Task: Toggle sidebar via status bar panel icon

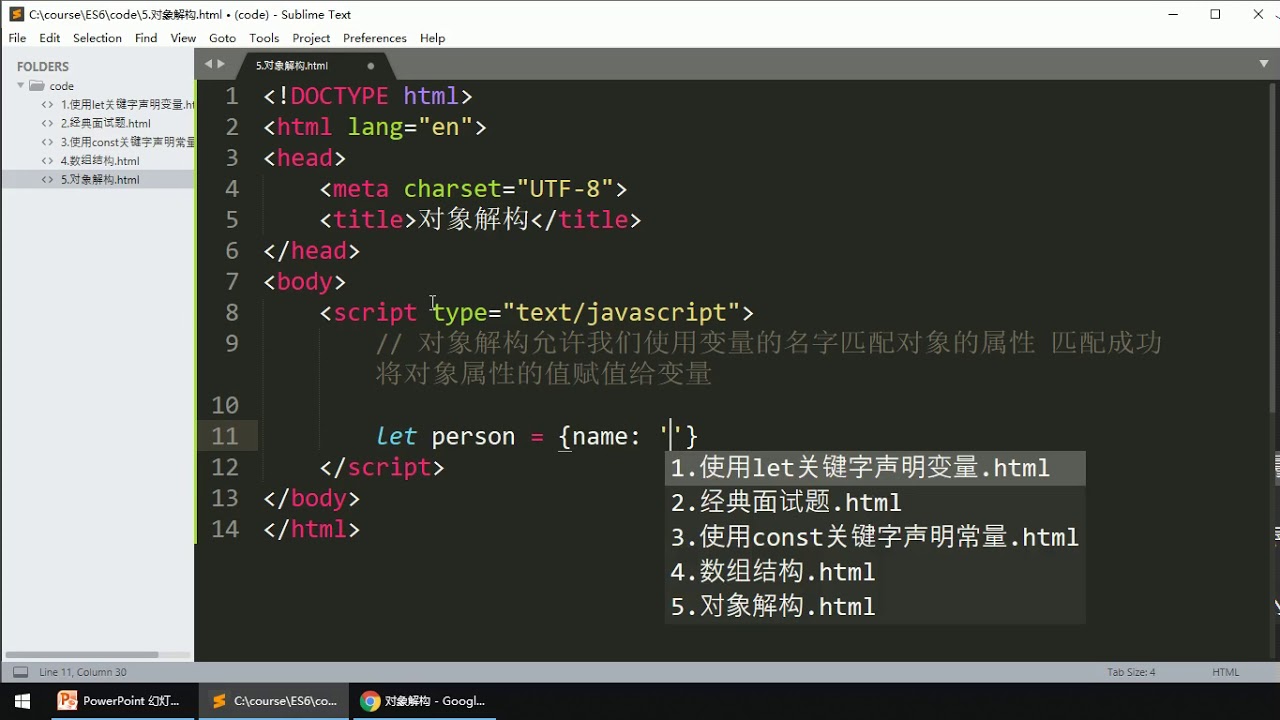Action: click(20, 673)
